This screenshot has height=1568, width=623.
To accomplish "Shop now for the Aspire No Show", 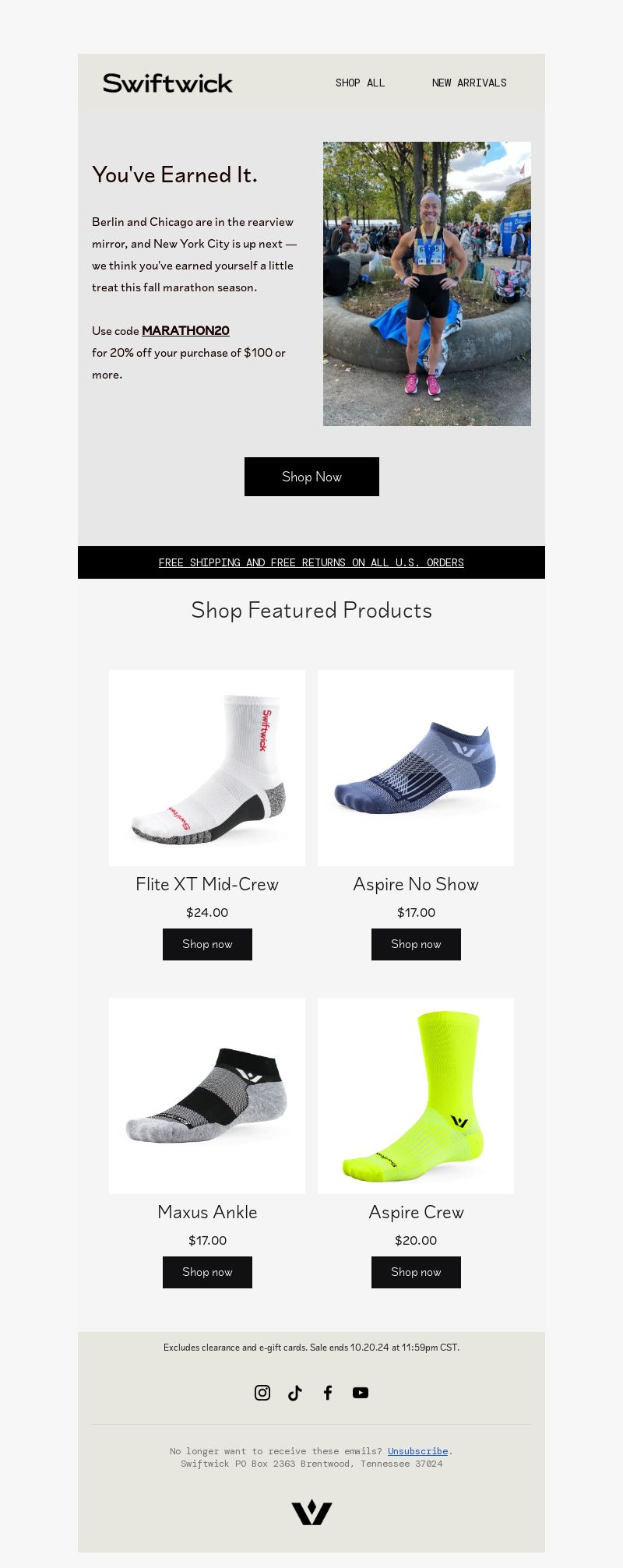I will coord(416,944).
